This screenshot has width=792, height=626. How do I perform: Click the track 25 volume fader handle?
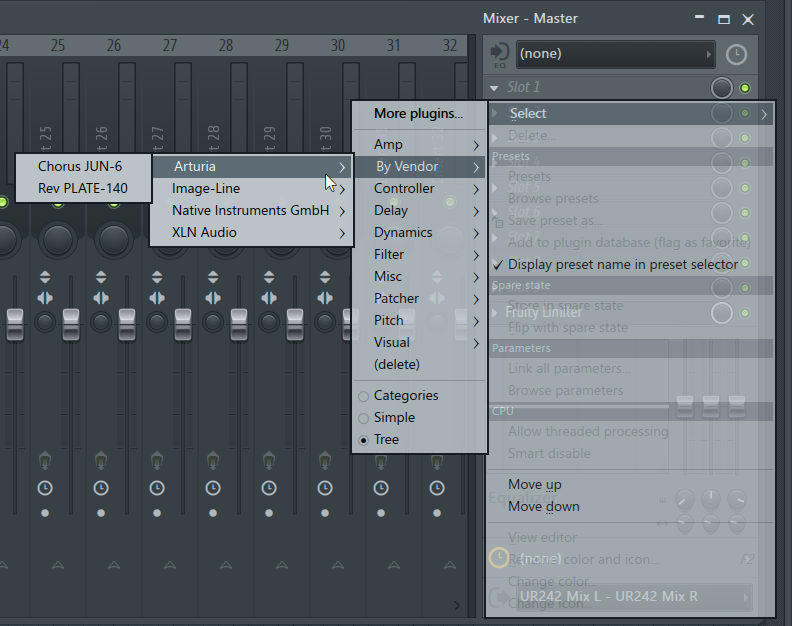coord(71,324)
